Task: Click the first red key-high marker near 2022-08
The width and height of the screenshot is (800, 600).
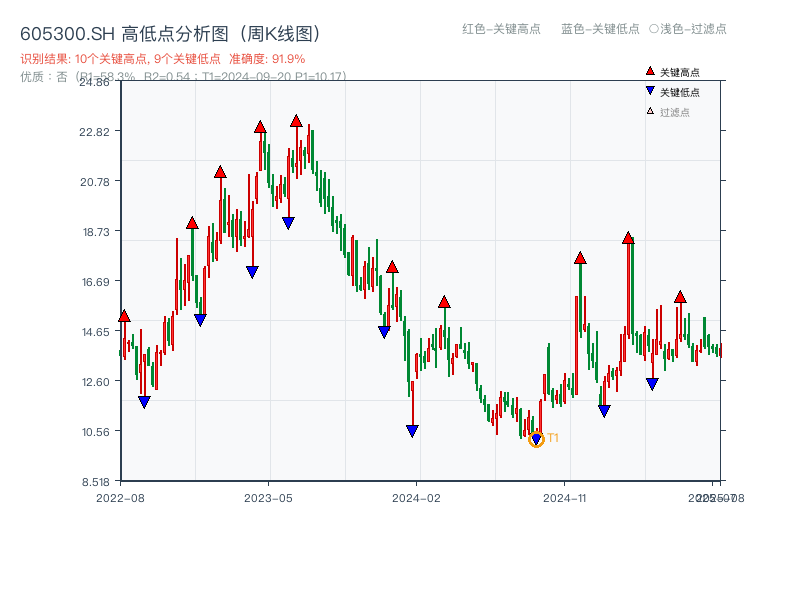Action: point(125,315)
